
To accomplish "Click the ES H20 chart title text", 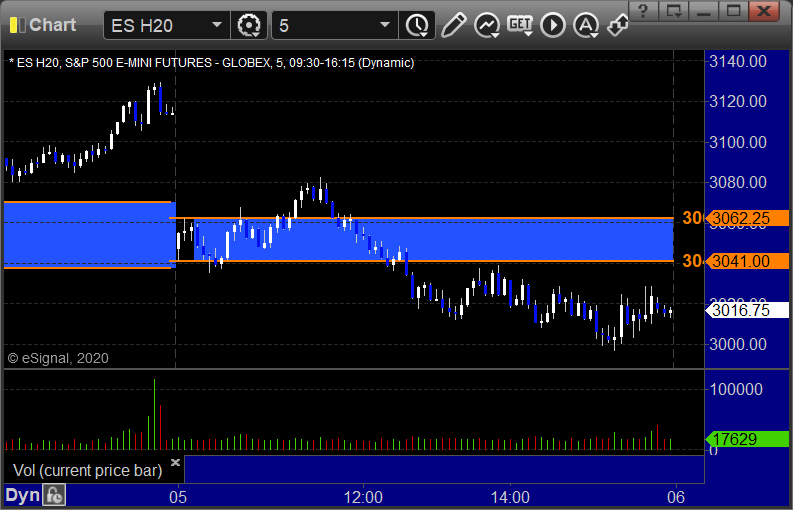I will [x=211, y=63].
